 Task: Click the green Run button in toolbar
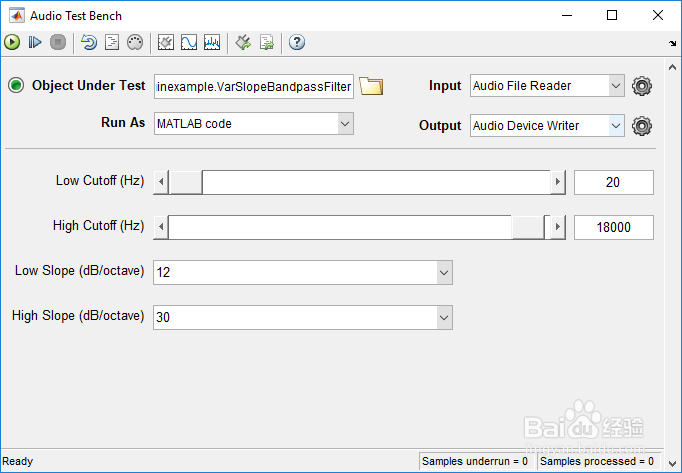[12, 42]
